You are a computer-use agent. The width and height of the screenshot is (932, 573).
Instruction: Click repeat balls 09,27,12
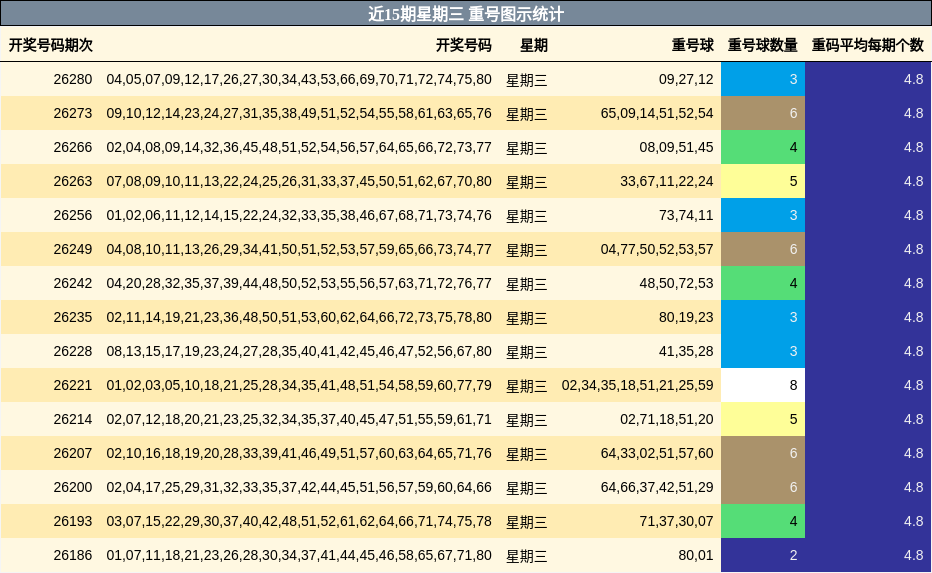686,80
